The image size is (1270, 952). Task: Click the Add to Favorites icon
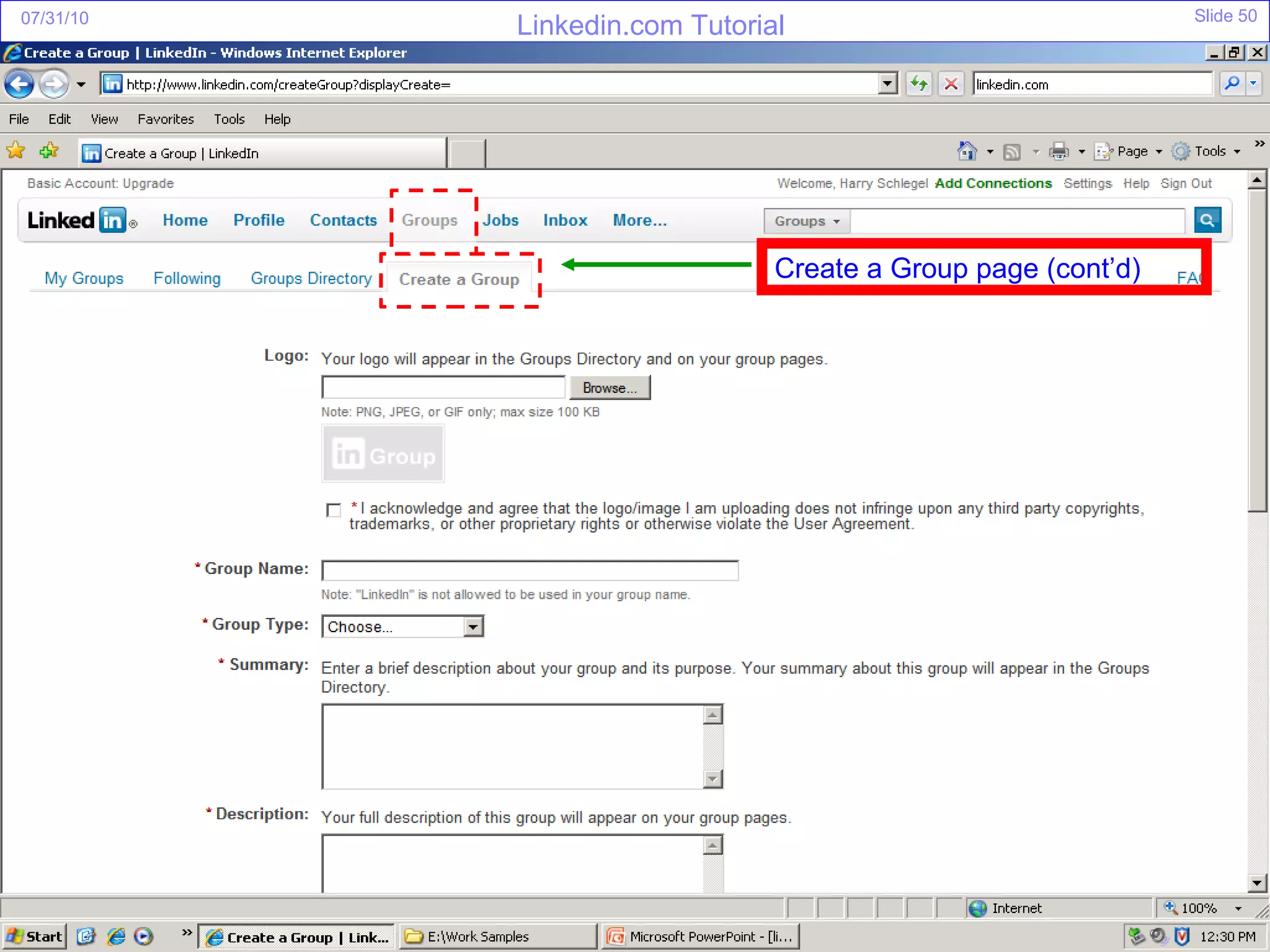48,151
